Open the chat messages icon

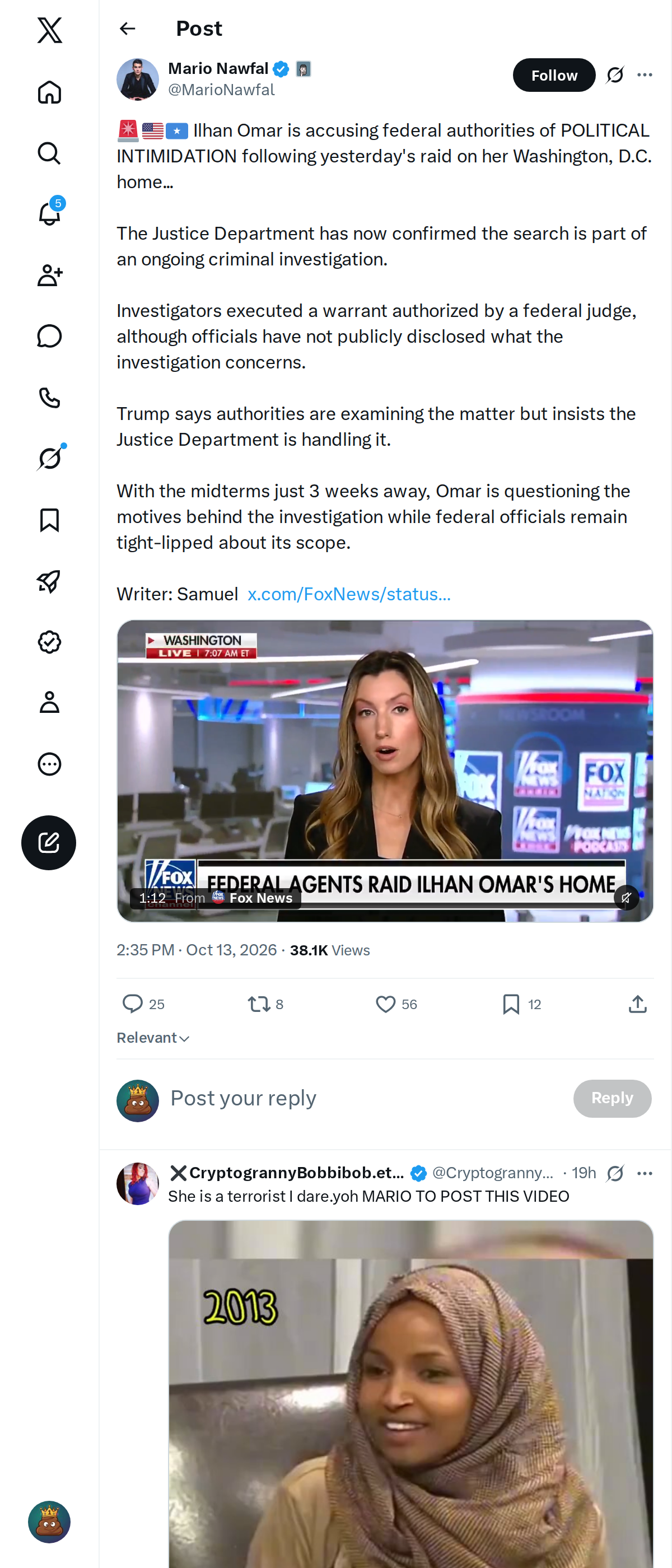49,336
